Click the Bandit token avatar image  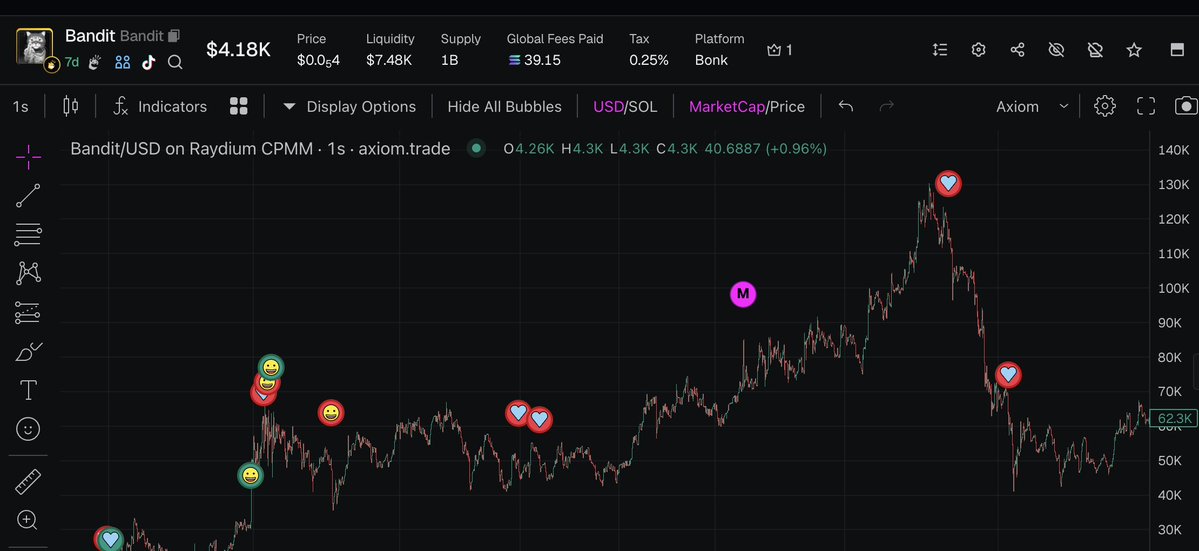coord(34,47)
